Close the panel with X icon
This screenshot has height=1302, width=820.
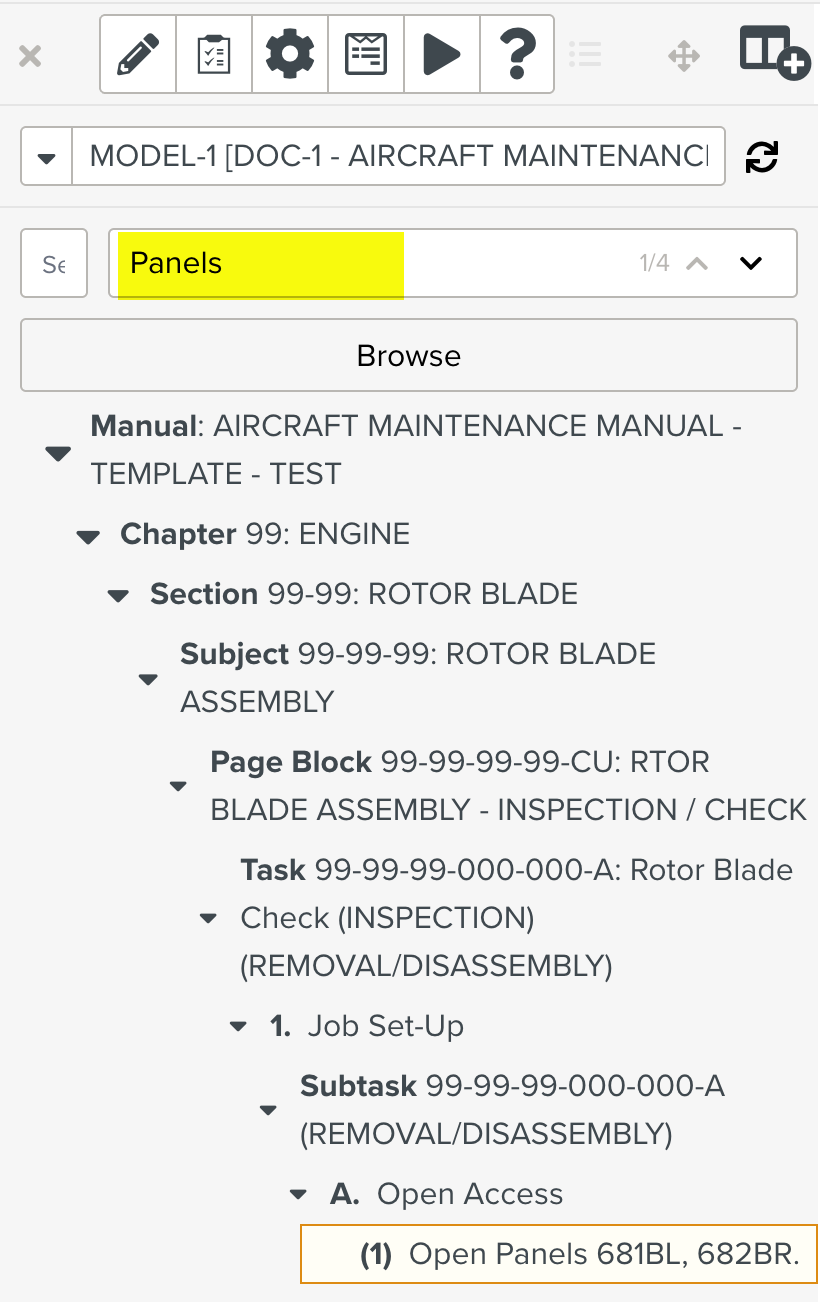[x=30, y=56]
